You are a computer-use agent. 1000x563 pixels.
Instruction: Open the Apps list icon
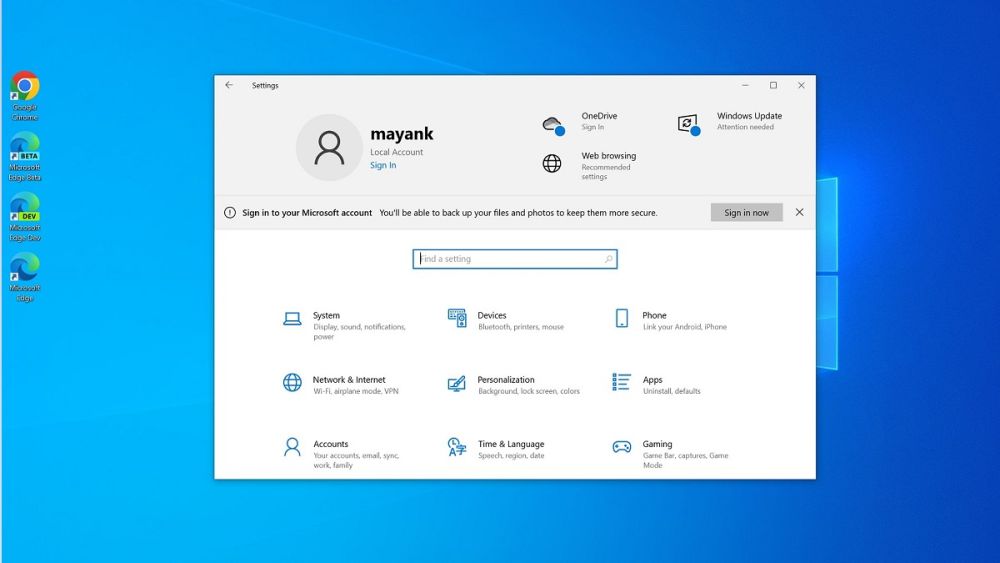coord(621,382)
